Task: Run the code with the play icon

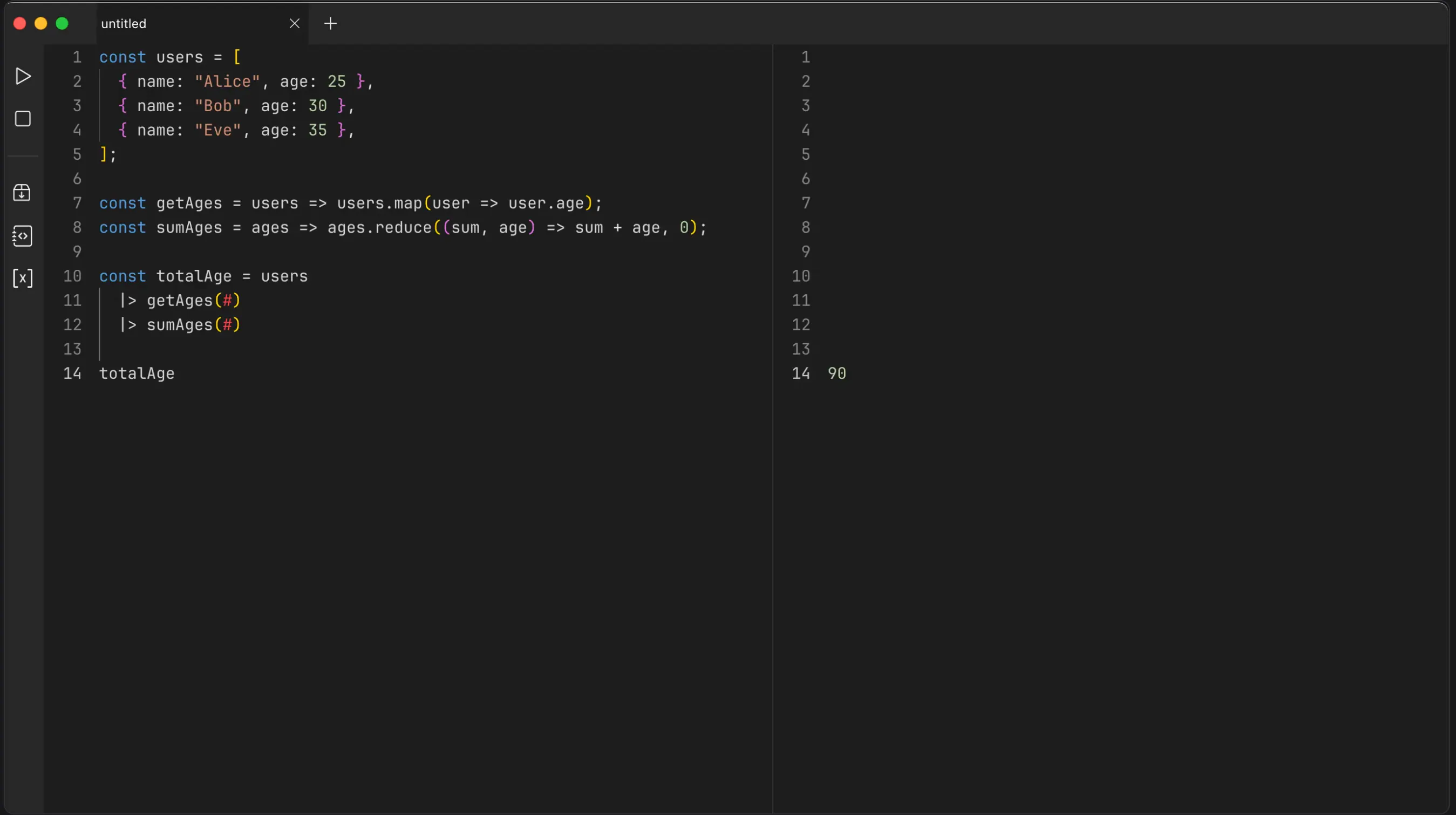Action: pos(23,76)
